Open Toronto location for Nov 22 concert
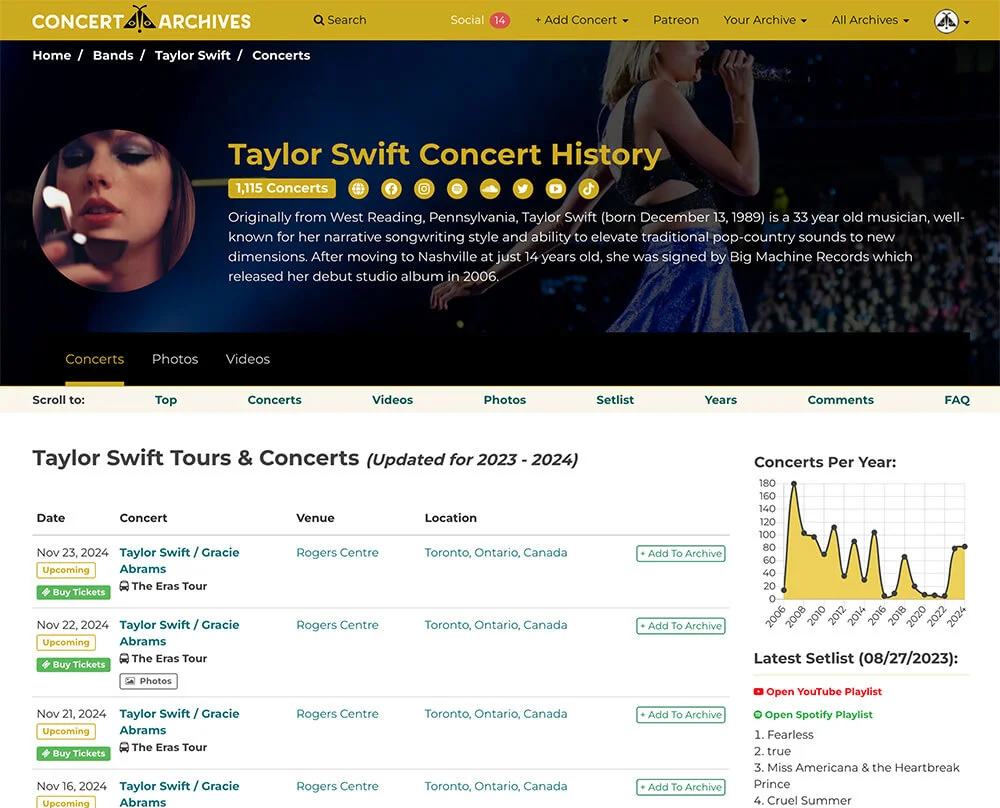 pyautogui.click(x=496, y=625)
